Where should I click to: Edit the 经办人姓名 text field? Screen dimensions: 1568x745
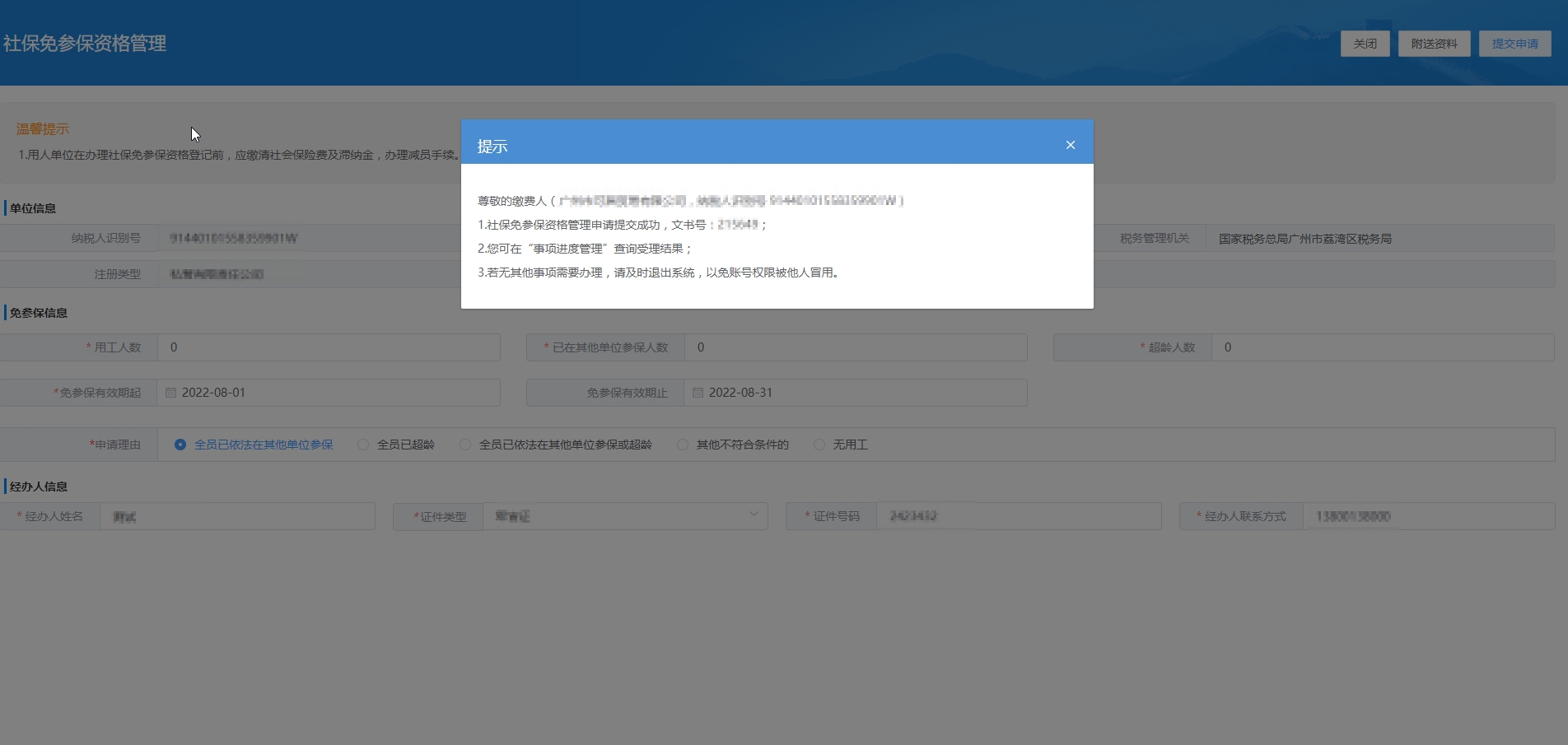237,516
